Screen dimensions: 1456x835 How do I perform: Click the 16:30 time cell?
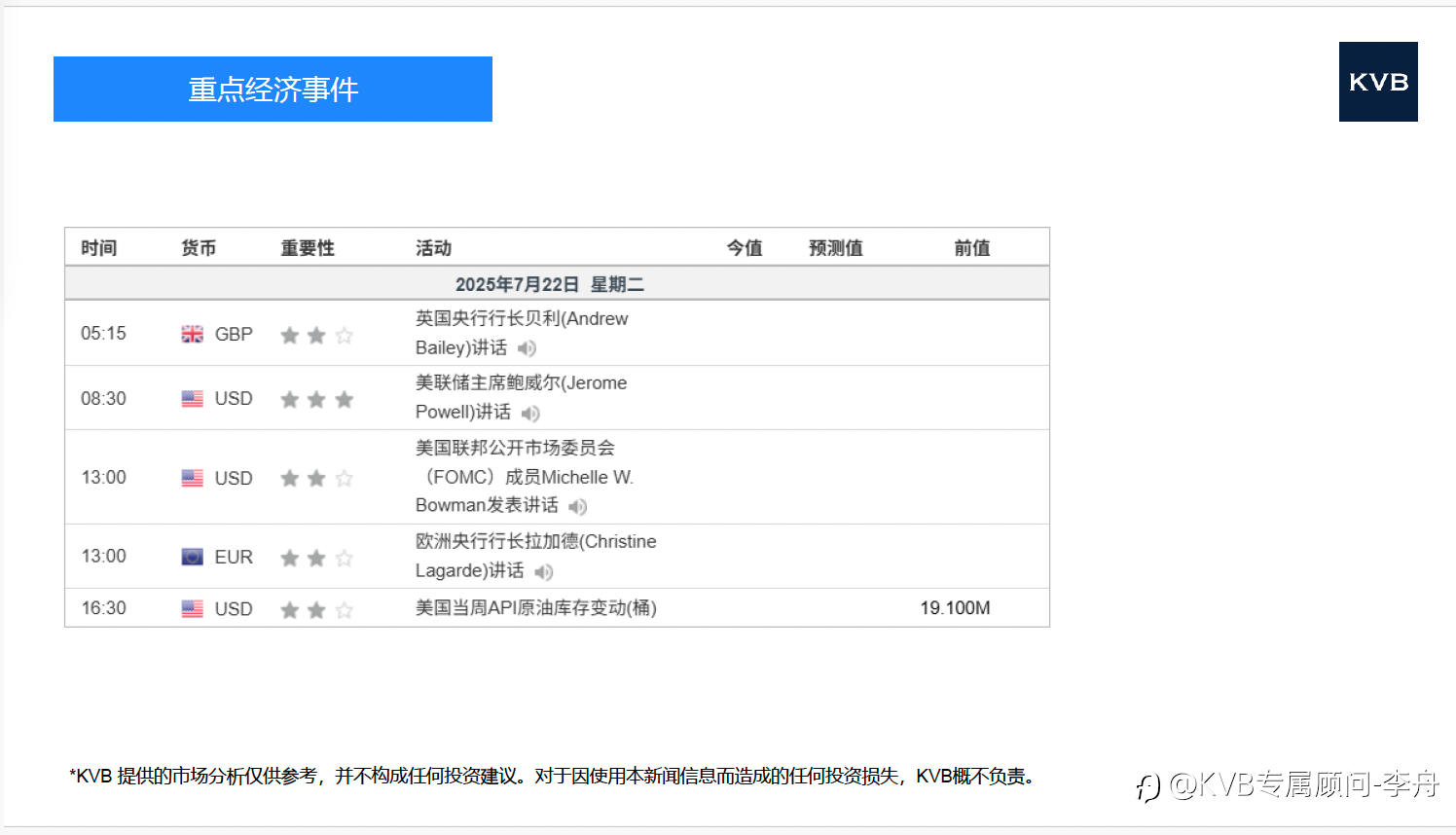tap(103, 608)
